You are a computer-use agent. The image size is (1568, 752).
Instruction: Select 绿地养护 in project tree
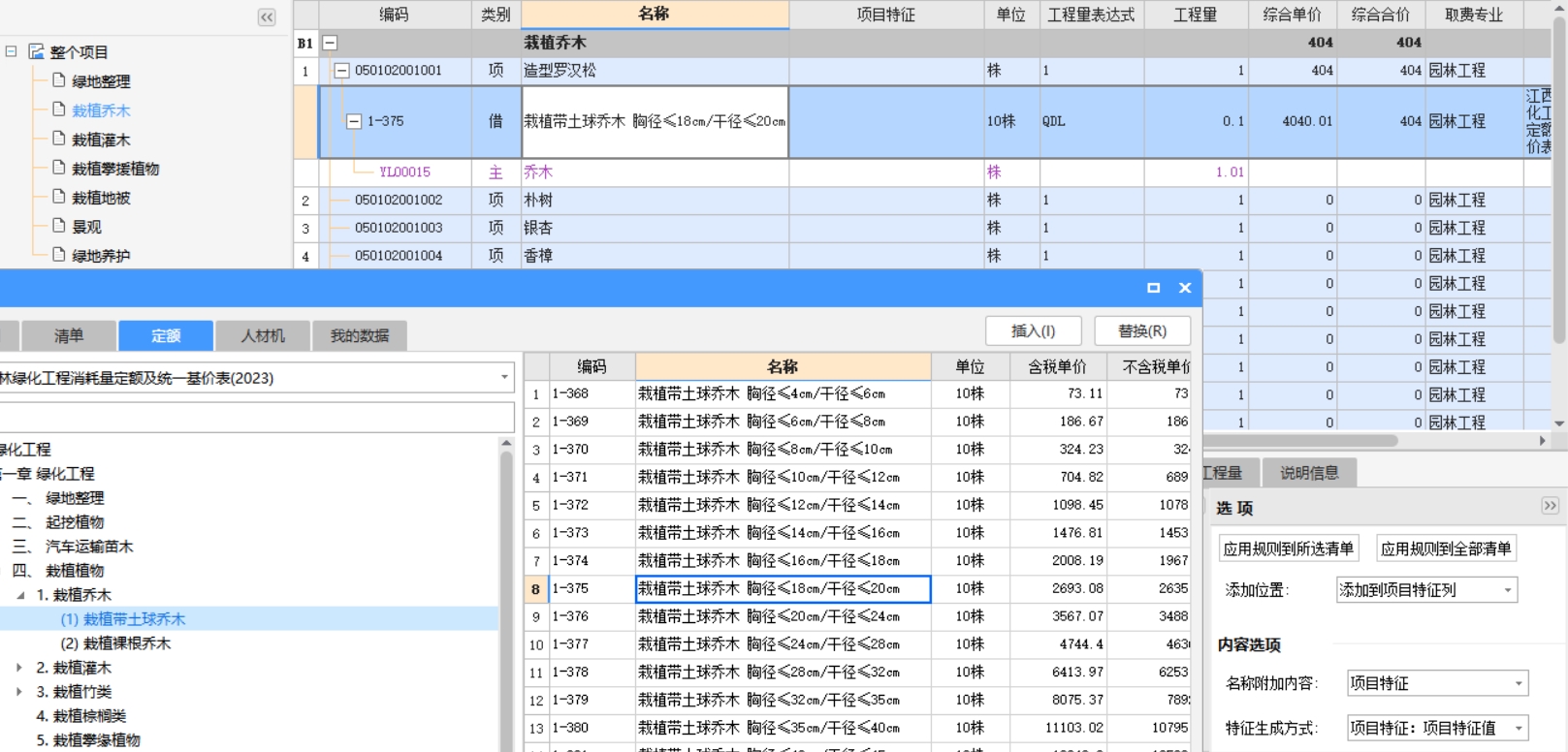click(x=101, y=256)
